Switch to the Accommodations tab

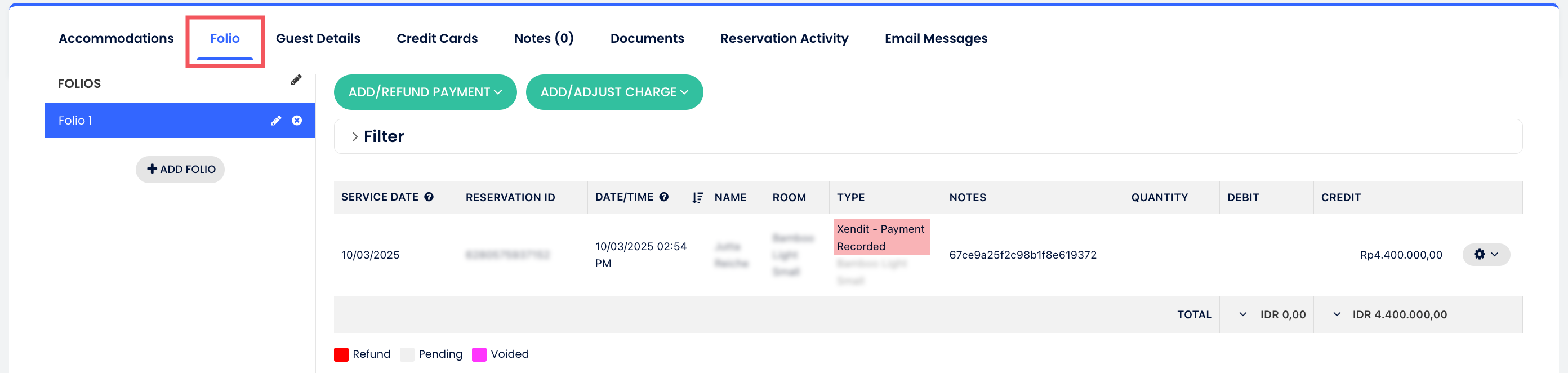pos(115,38)
